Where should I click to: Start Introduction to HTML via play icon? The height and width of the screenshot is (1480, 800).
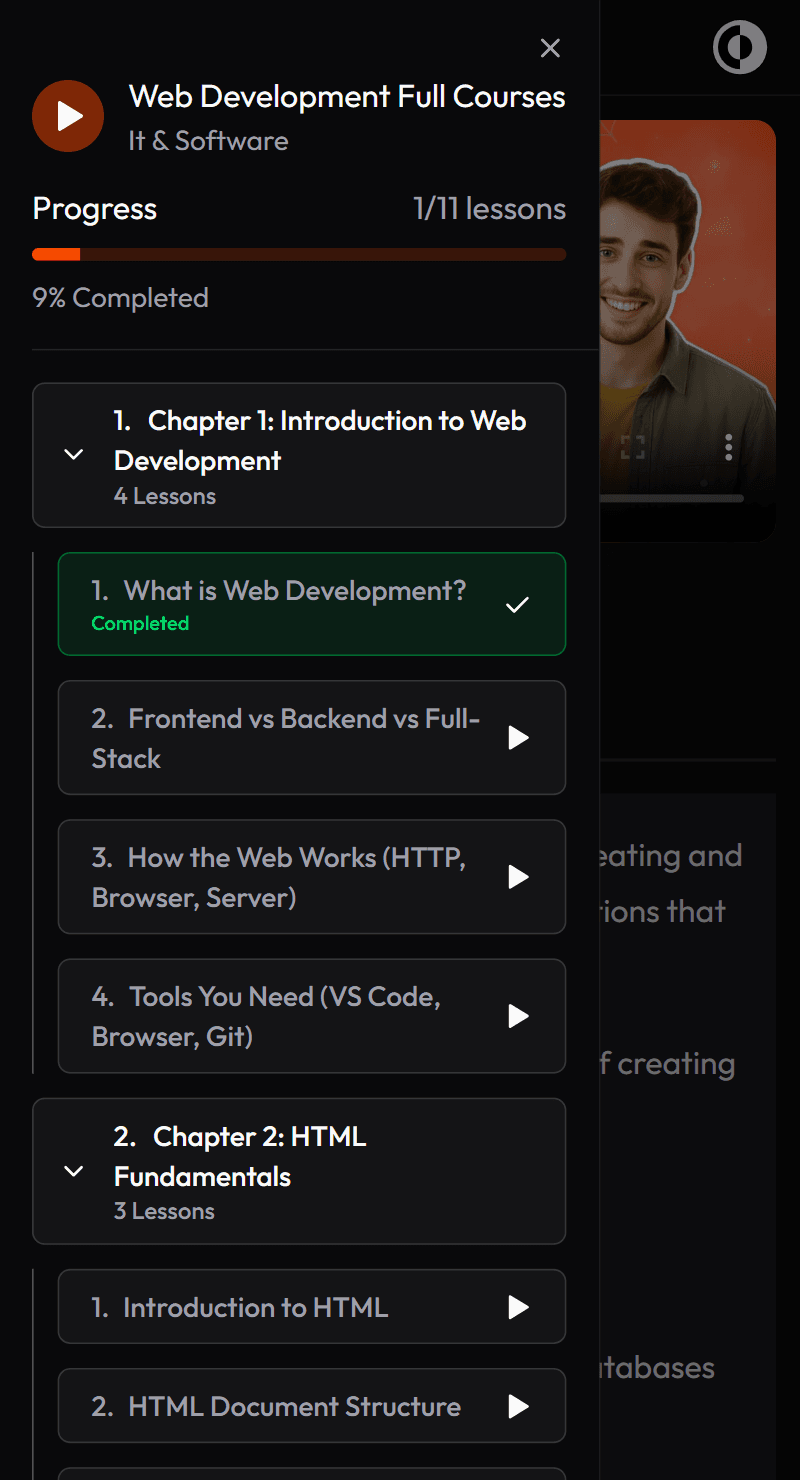(x=518, y=1307)
